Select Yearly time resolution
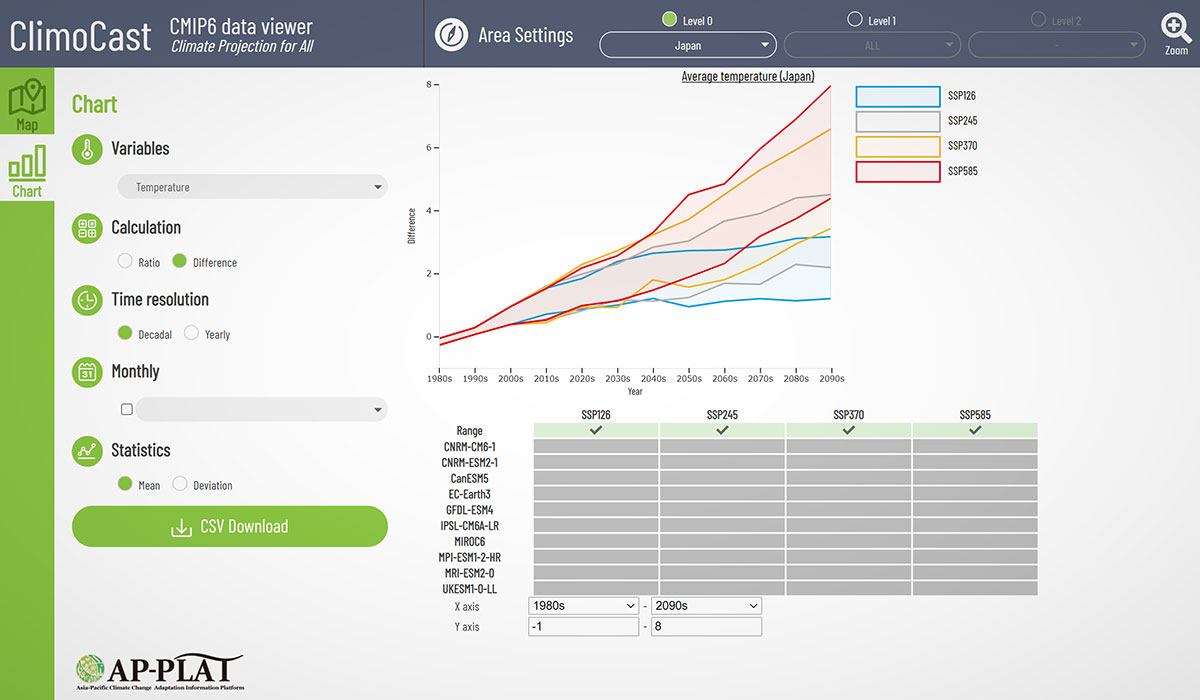Viewport: 1200px width, 700px height. 190,334
